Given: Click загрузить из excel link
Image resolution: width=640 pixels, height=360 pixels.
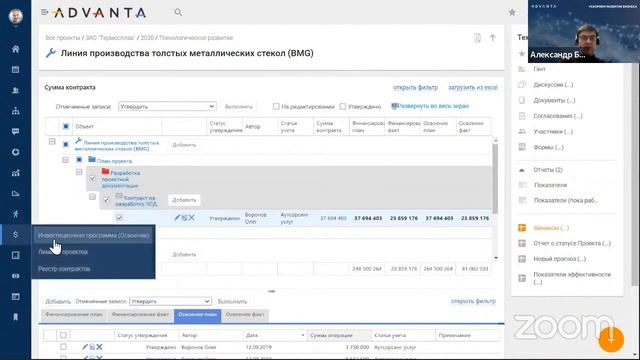Looking at the screenshot, I should pyautogui.click(x=473, y=88).
